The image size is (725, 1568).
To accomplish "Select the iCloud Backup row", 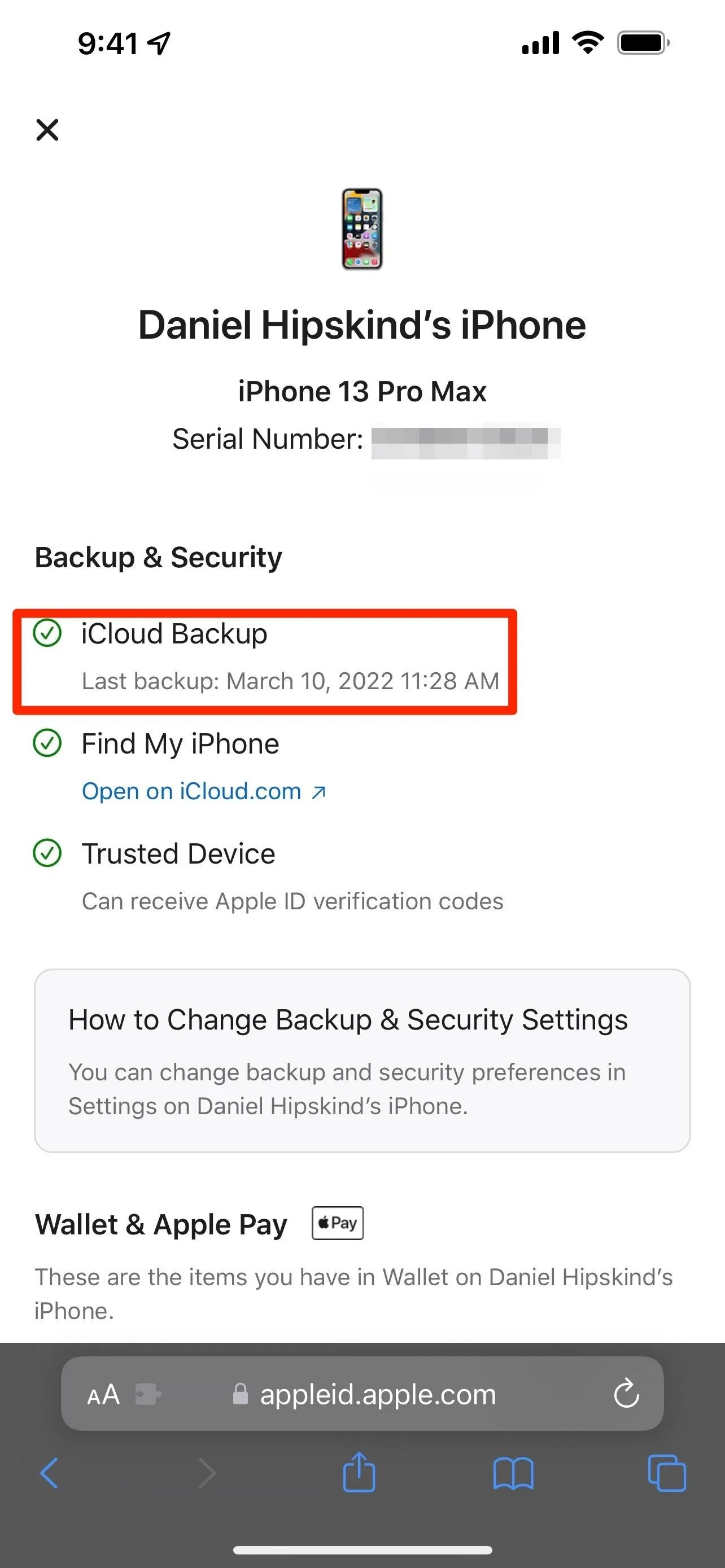I will [265, 661].
